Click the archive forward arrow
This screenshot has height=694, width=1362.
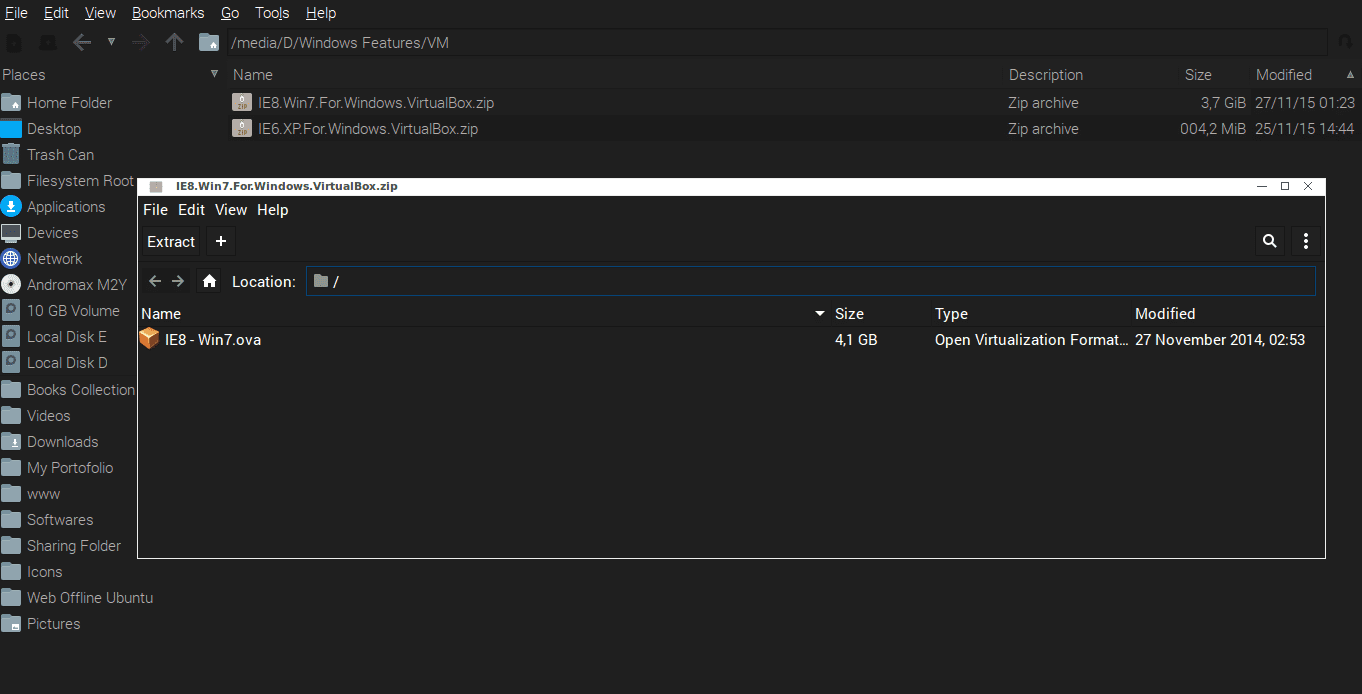[178, 282]
